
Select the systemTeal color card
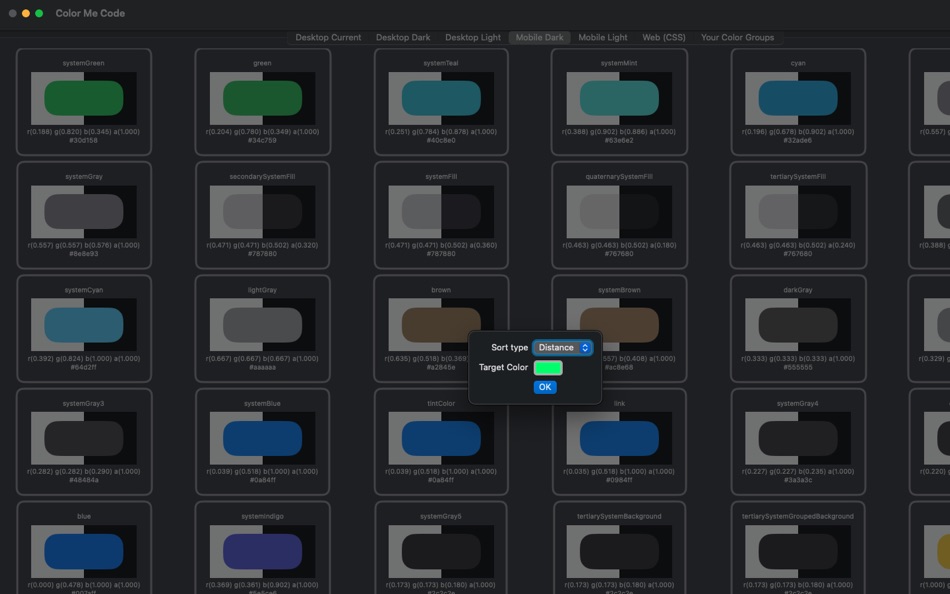(x=440, y=98)
